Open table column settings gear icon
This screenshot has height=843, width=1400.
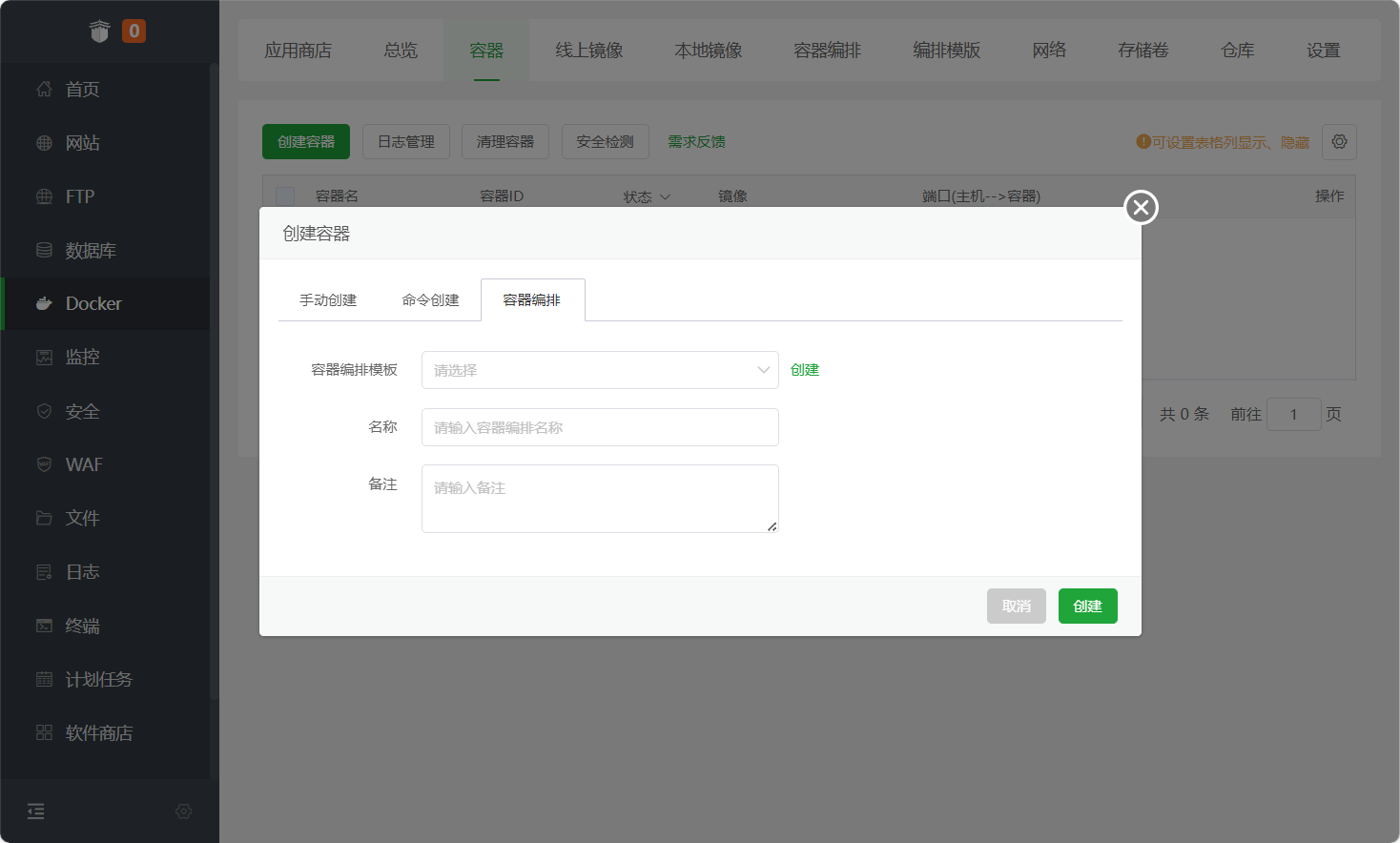[1339, 141]
